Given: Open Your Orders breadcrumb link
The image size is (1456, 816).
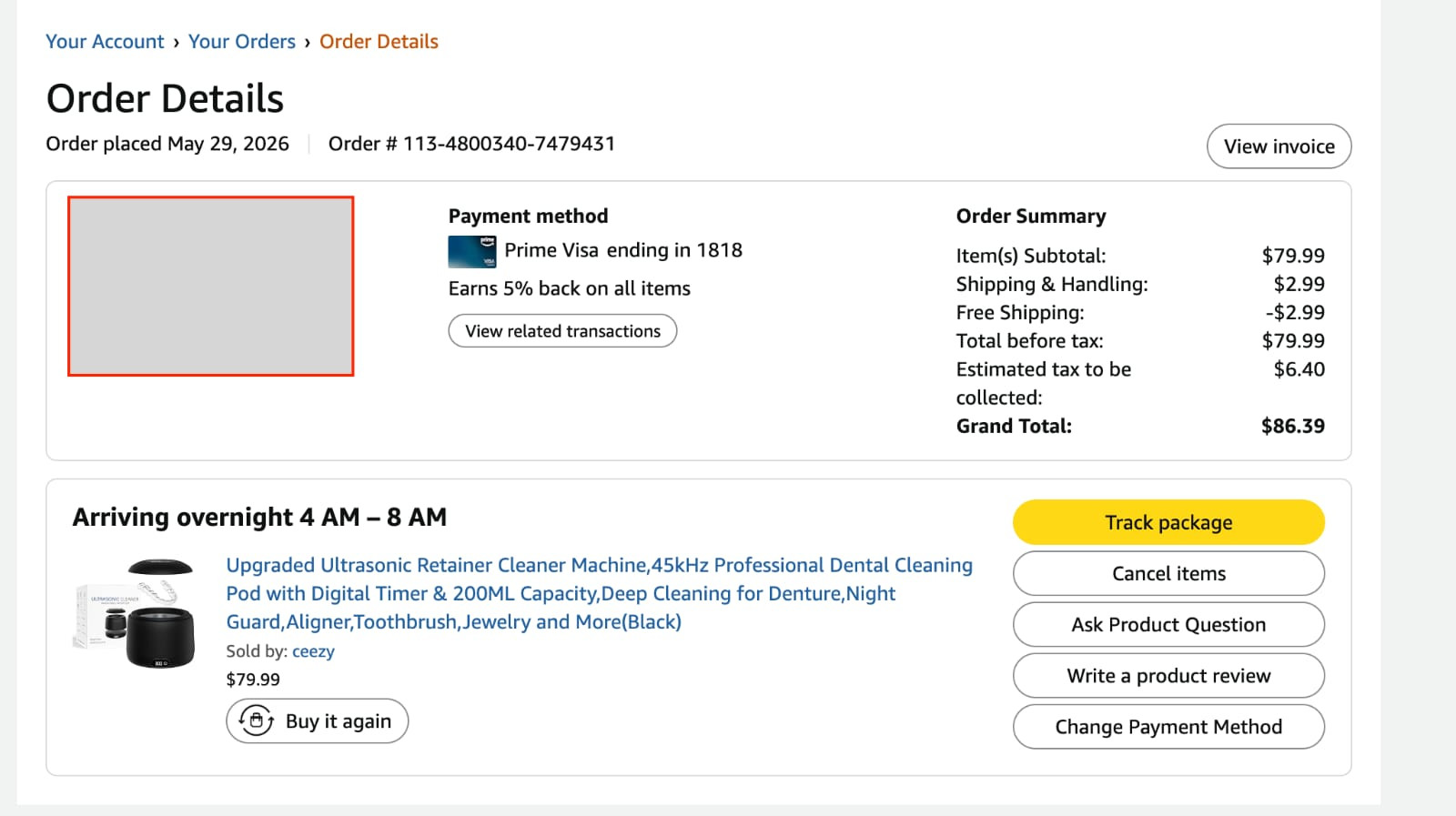Looking at the screenshot, I should click(x=242, y=42).
